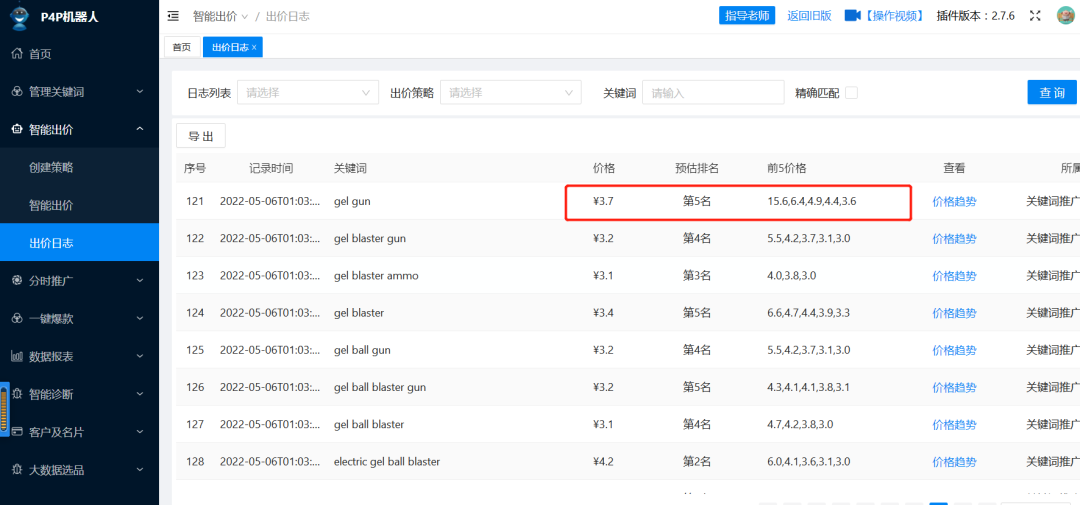This screenshot has width=1080, height=505.
Task: Expand the 数据报表 sidebar menu
Action: pos(140,356)
